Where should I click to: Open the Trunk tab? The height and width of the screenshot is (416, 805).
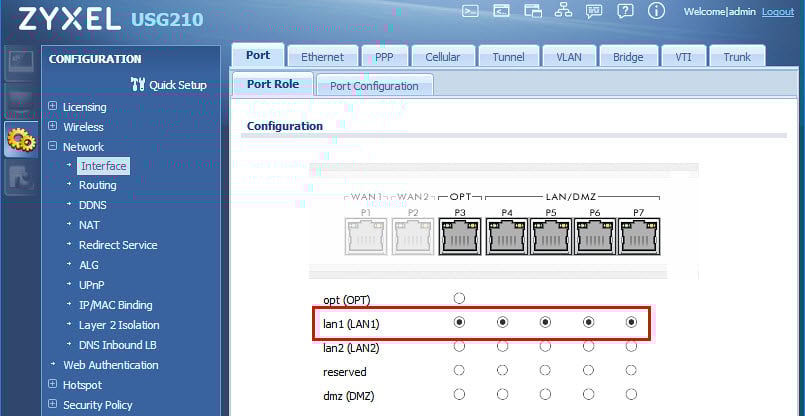coord(737,56)
